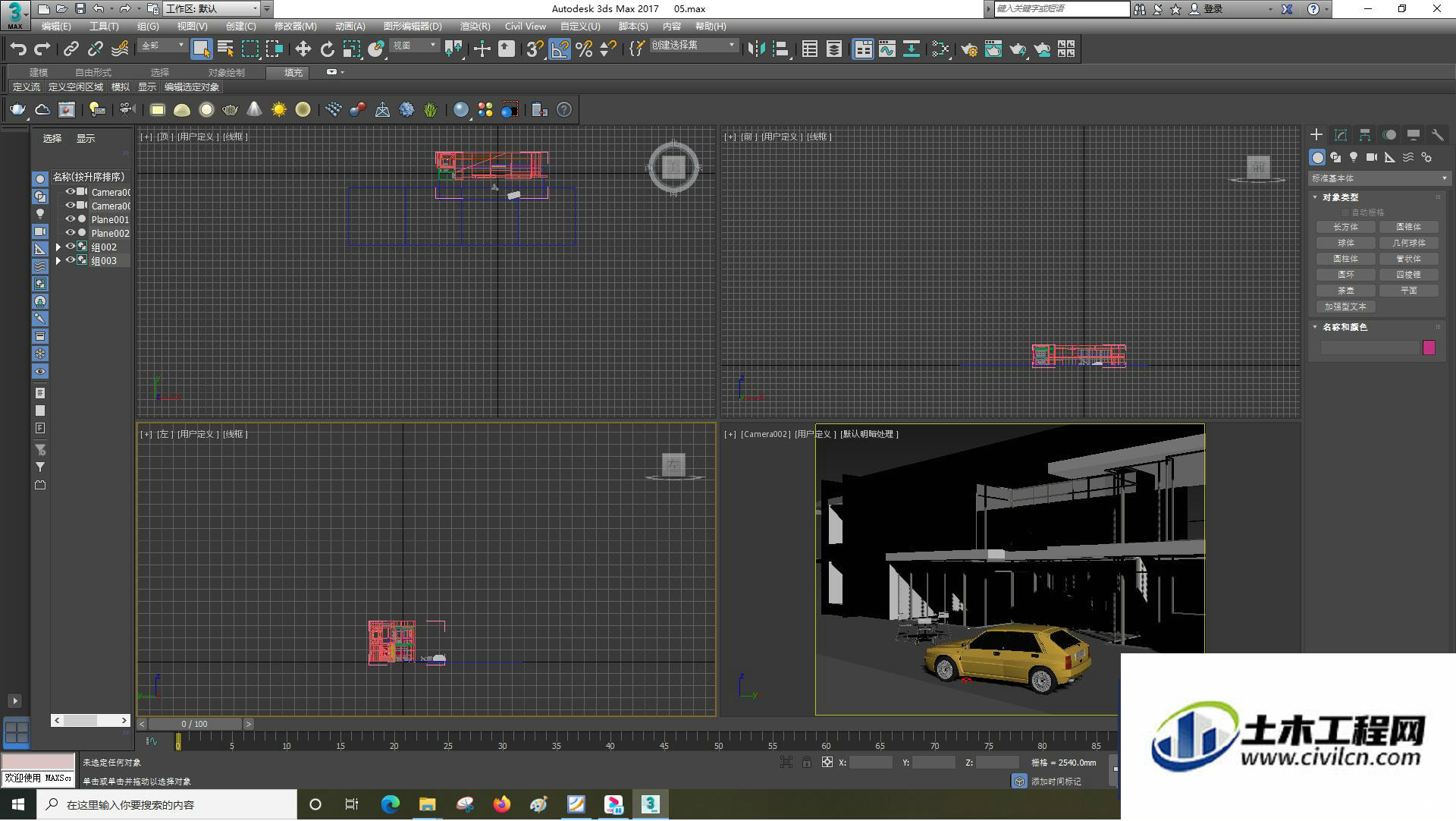The height and width of the screenshot is (821, 1456).
Task: Expand the 组002 tree node
Action: tap(58, 247)
